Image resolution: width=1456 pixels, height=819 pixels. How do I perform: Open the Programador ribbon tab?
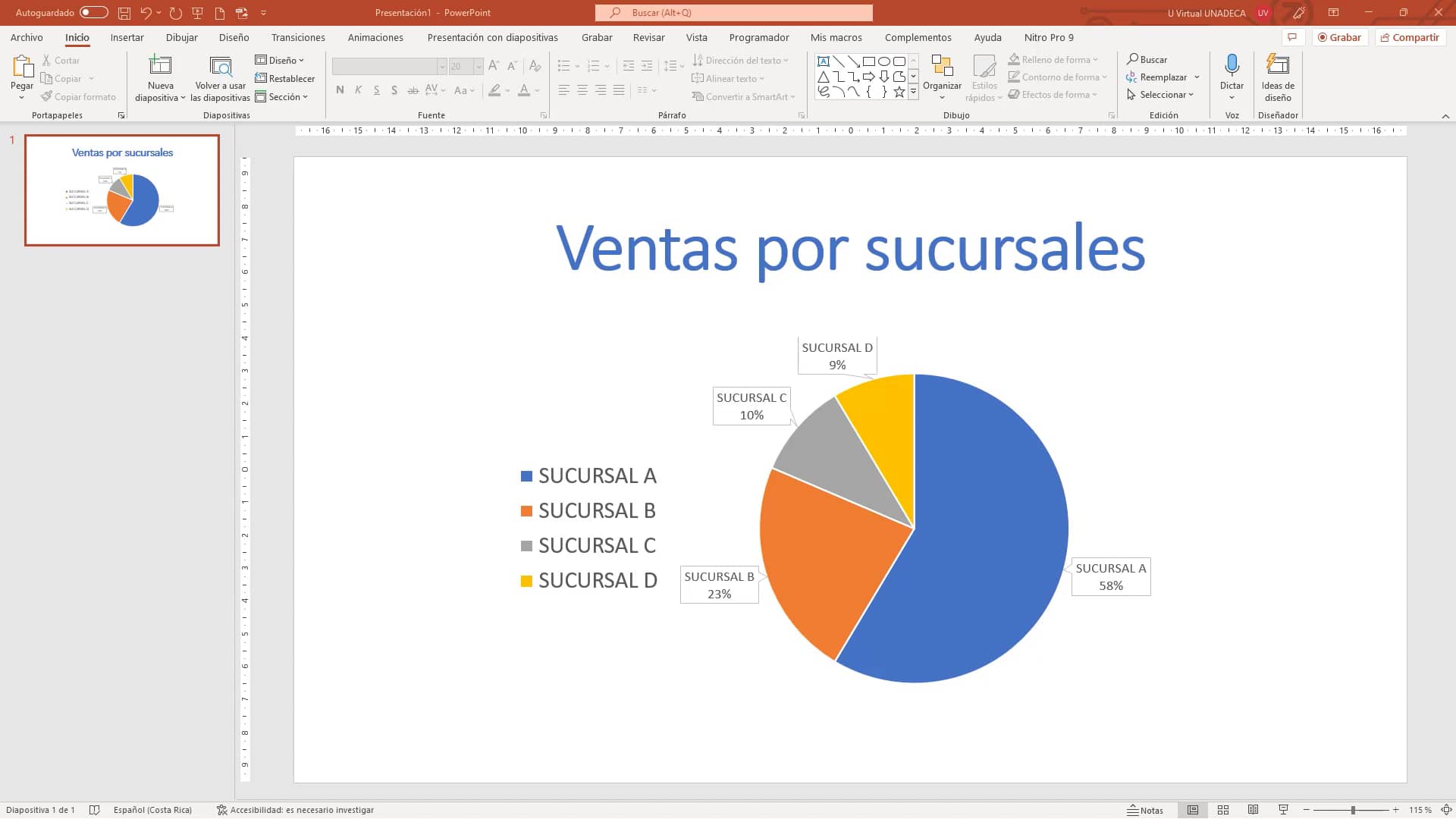(x=760, y=37)
